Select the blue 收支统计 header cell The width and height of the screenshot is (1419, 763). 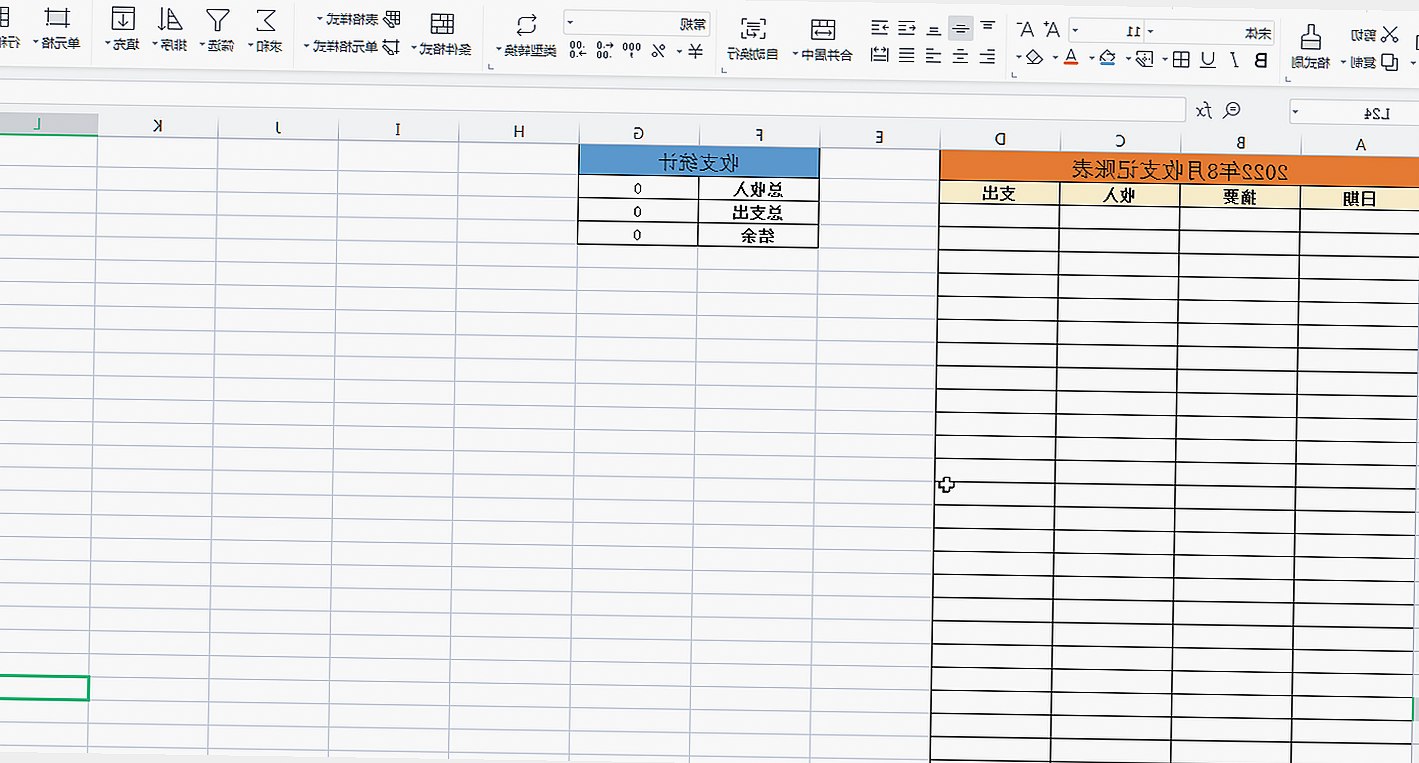(698, 161)
